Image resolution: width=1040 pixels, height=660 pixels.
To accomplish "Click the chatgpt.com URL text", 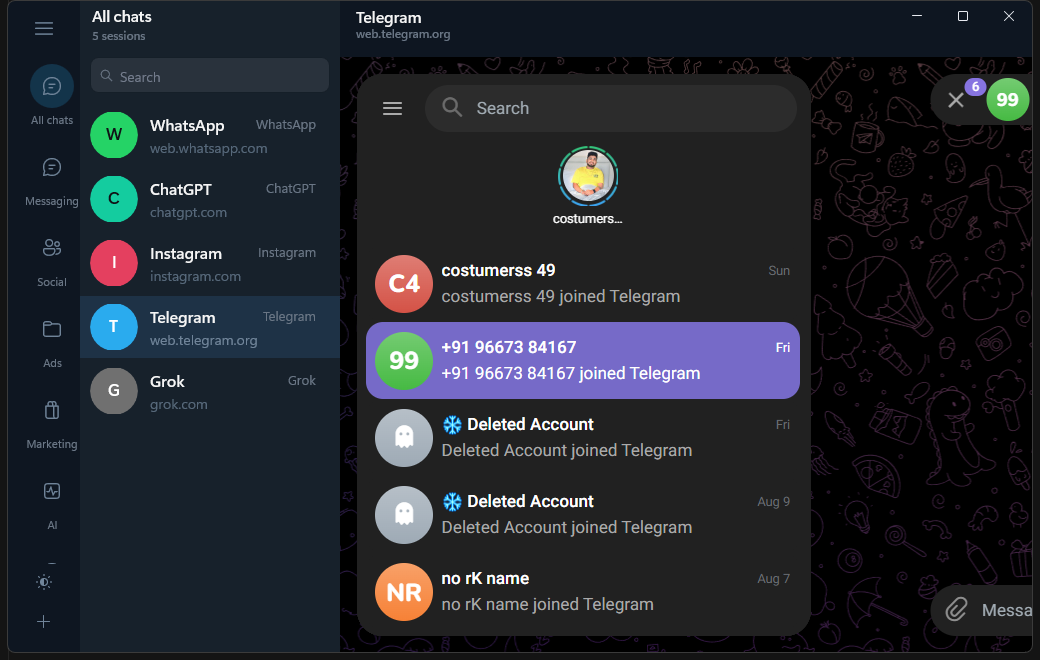I will (x=188, y=213).
